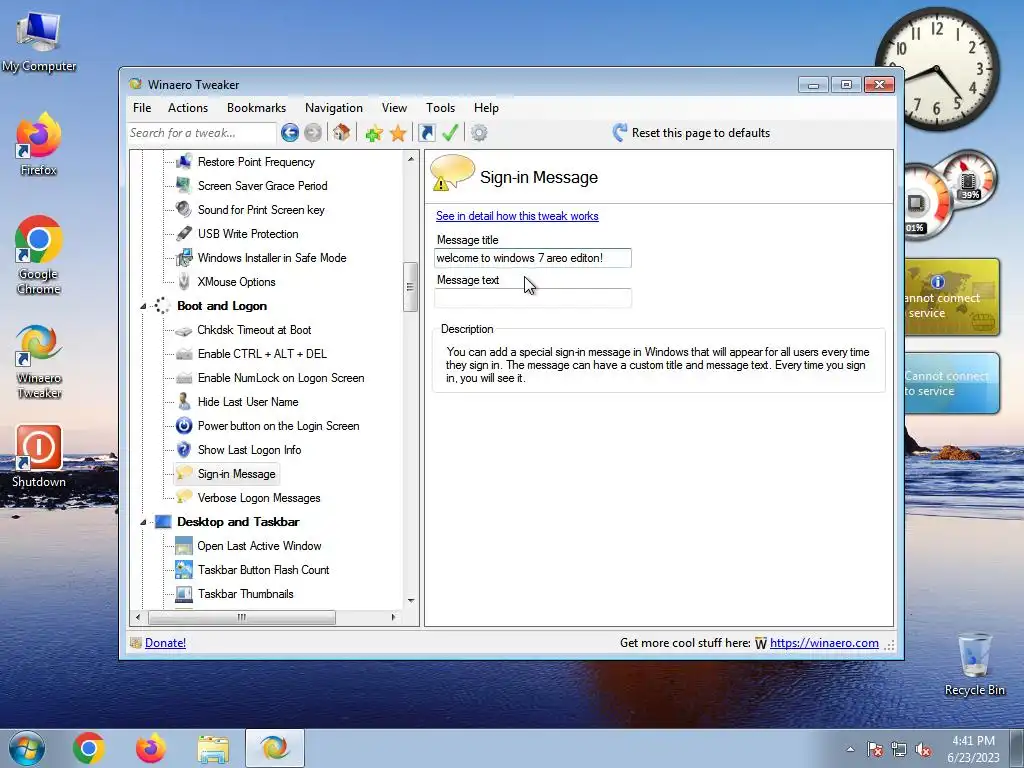Click Restore Point Frequency icon in tree
Viewport: 1024px width, 768px height.
tap(184, 161)
